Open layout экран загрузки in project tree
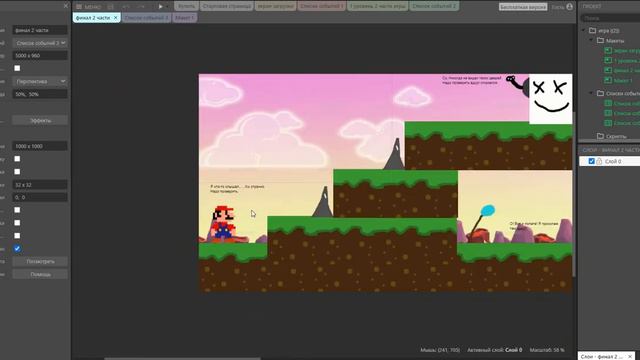This screenshot has height=360, width=640. pos(622,50)
